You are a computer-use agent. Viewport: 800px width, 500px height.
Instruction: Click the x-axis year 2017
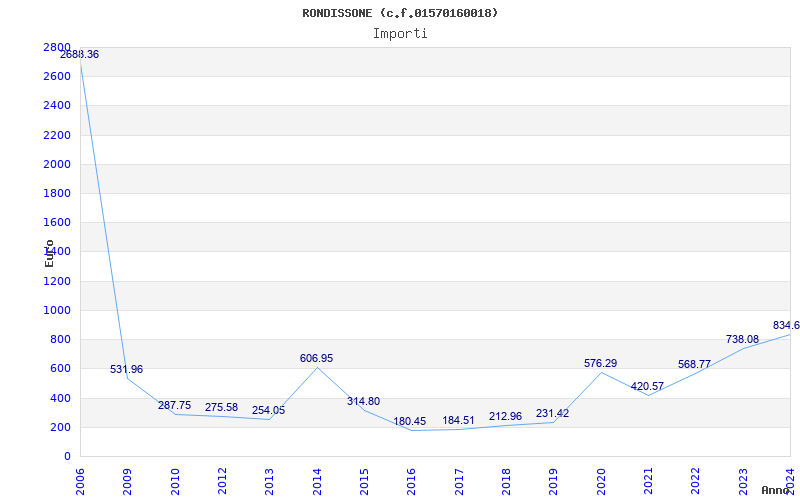point(459,482)
